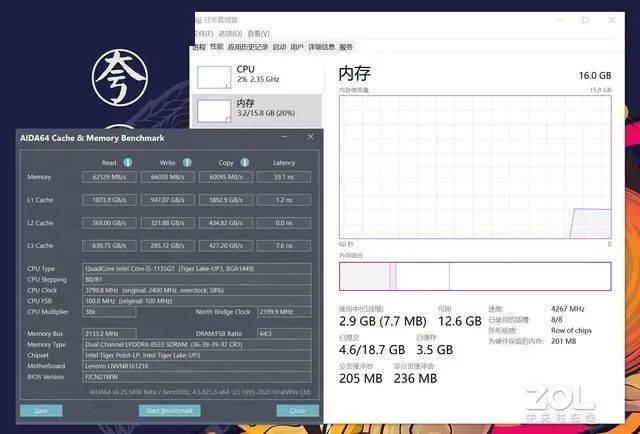Click Start Benchmark button

(169, 410)
